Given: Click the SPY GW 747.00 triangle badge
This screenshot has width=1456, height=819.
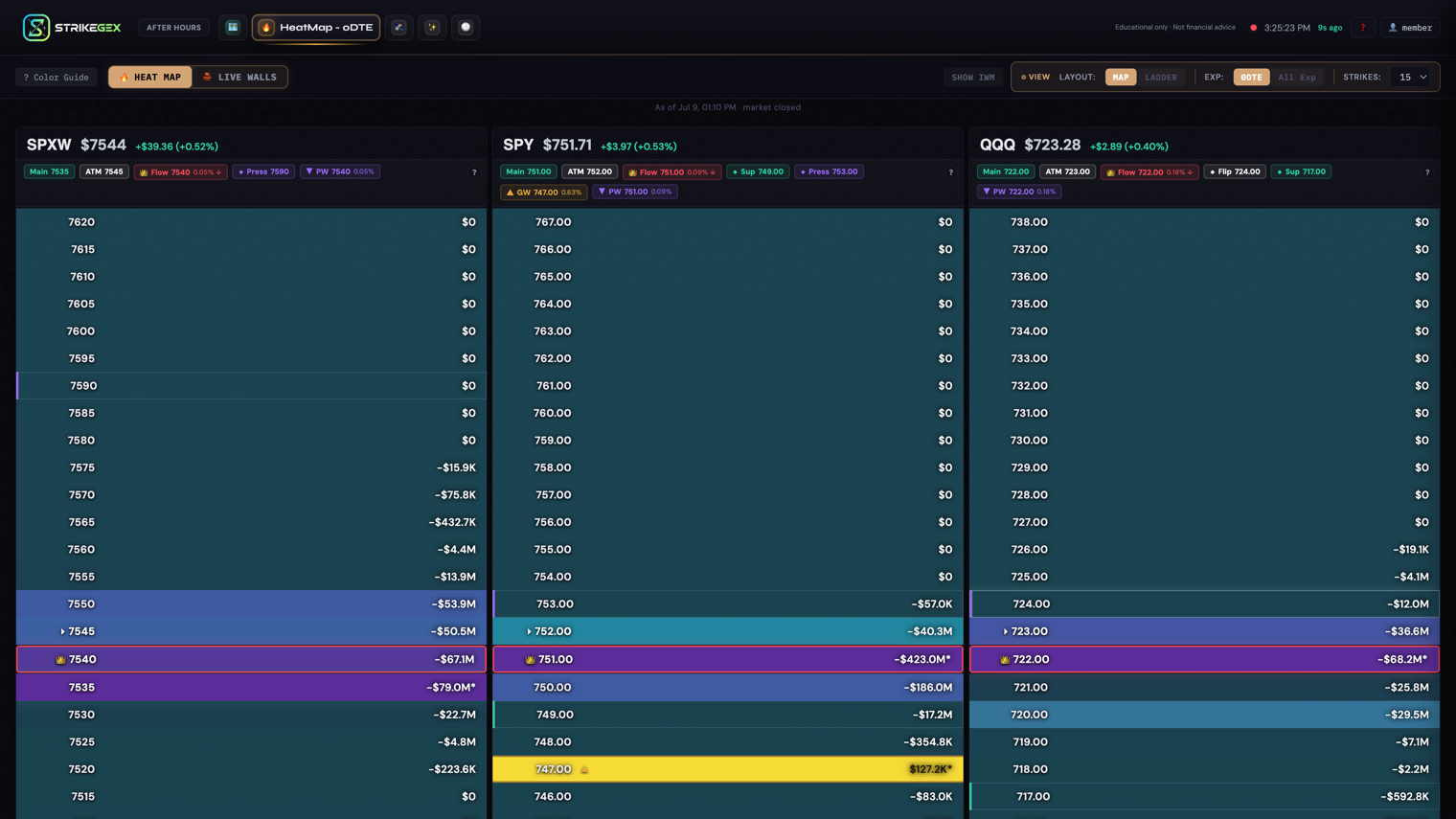Looking at the screenshot, I should 544,192.
